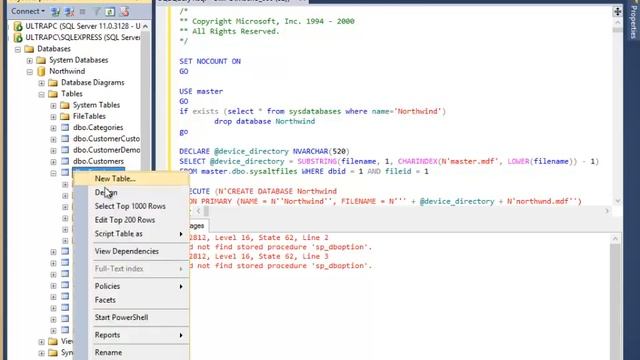Click the Connect Object Explorer icon

56,12
